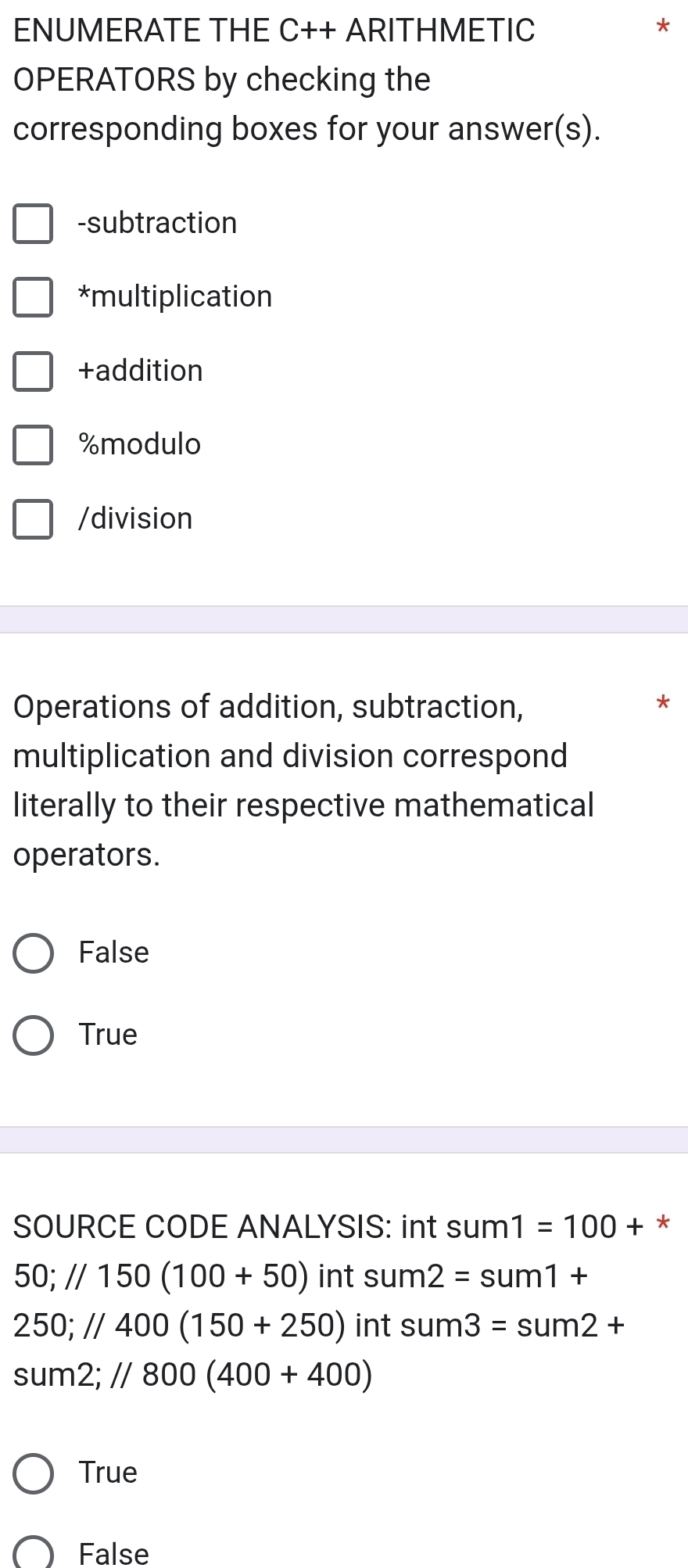Image resolution: width=688 pixels, height=1568 pixels.
Task: Click the required asterisk on the arithmetic question
Action: (x=663, y=27)
